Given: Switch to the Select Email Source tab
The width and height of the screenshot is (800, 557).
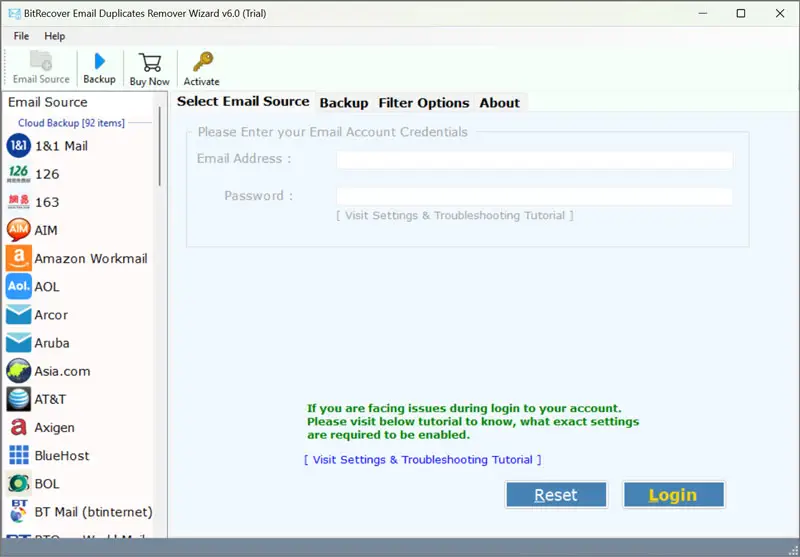Looking at the screenshot, I should [243, 102].
